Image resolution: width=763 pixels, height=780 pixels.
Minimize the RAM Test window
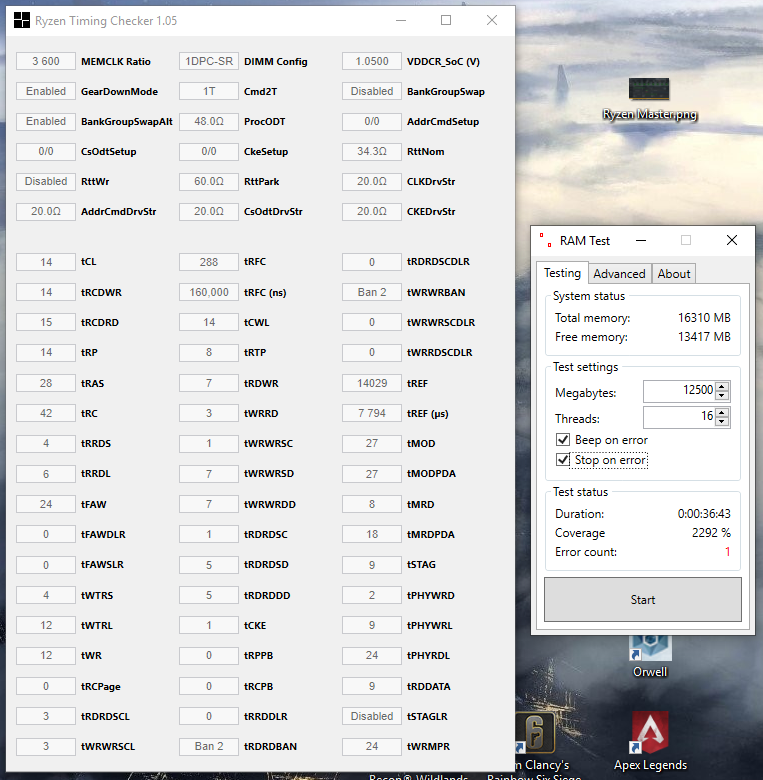(641, 241)
